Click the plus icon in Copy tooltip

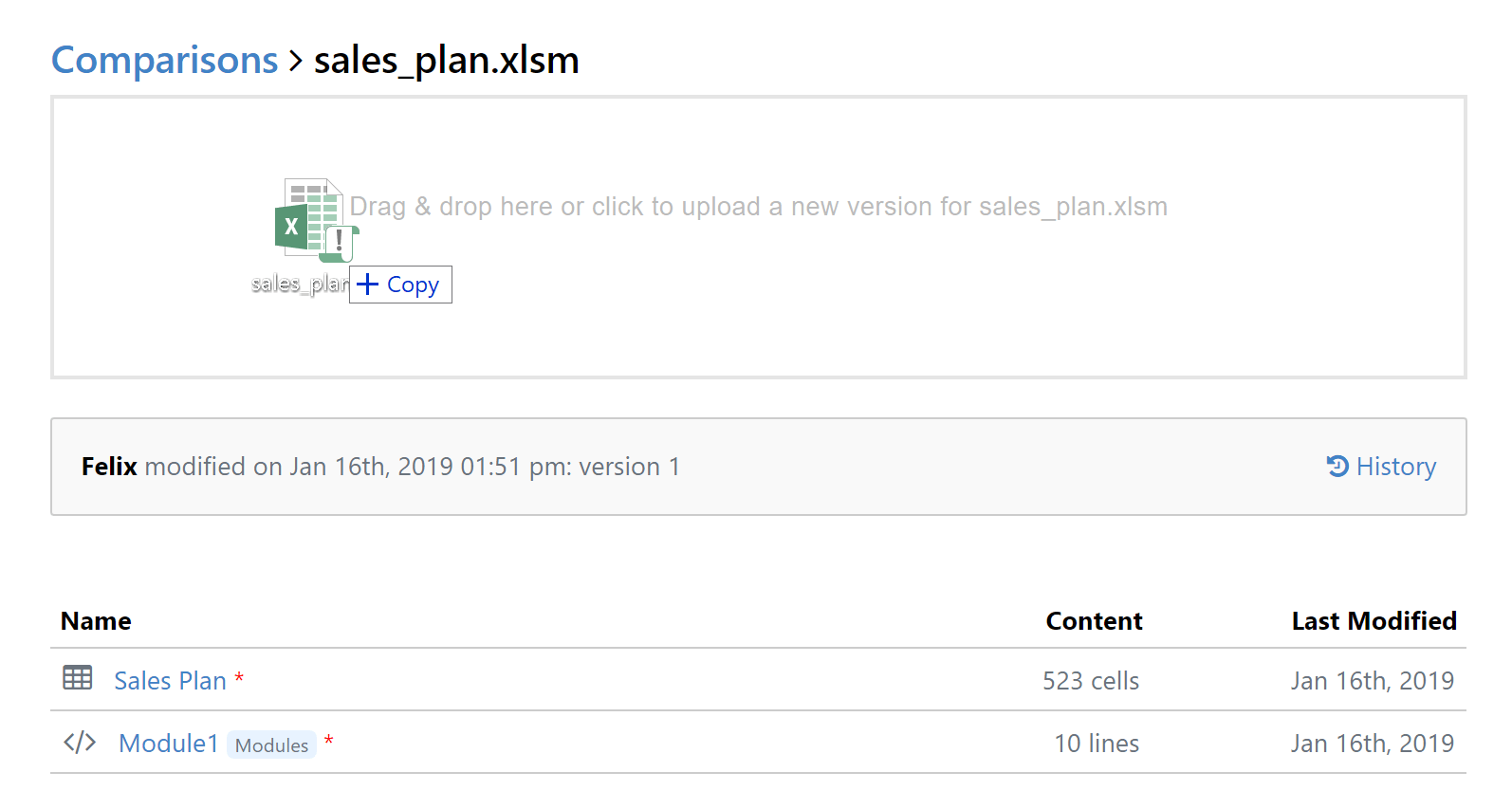point(368,285)
